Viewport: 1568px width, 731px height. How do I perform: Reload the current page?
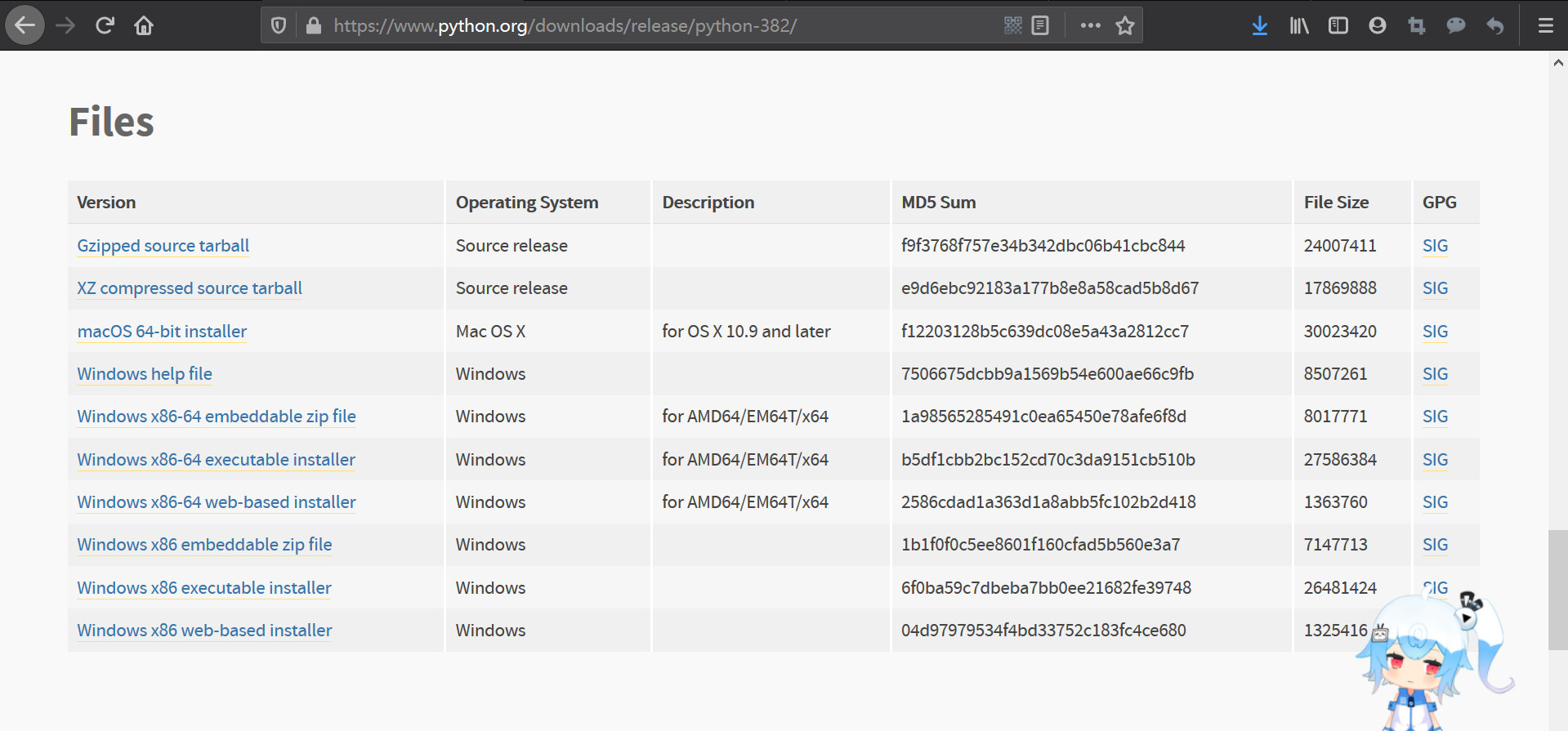point(105,25)
